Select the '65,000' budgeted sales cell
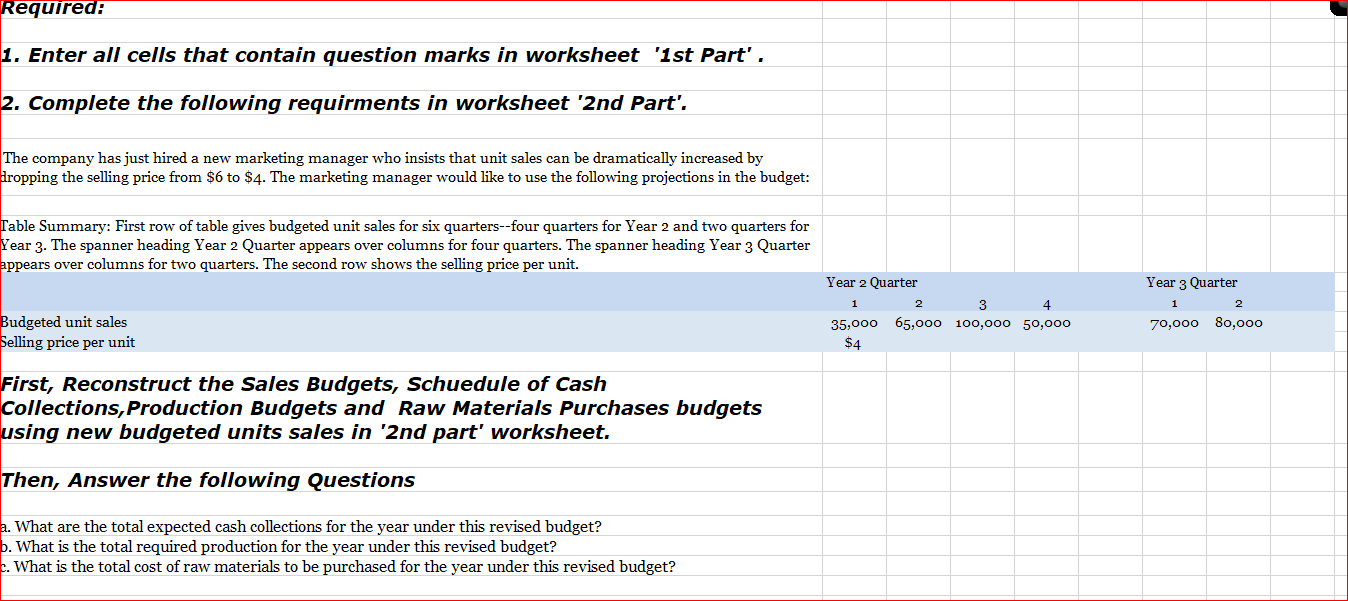The width and height of the screenshot is (1348, 601). pos(918,322)
